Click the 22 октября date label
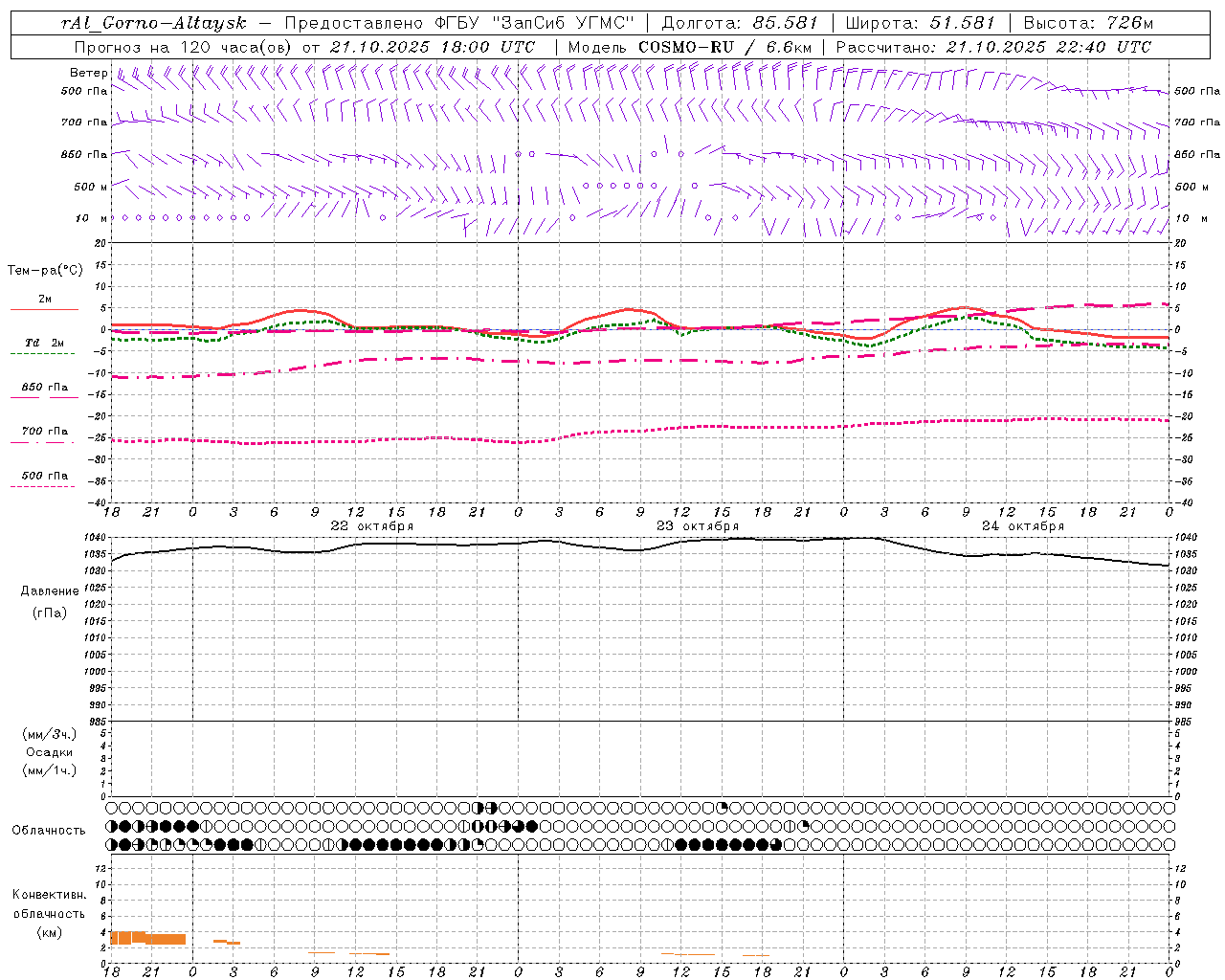 tap(372, 526)
